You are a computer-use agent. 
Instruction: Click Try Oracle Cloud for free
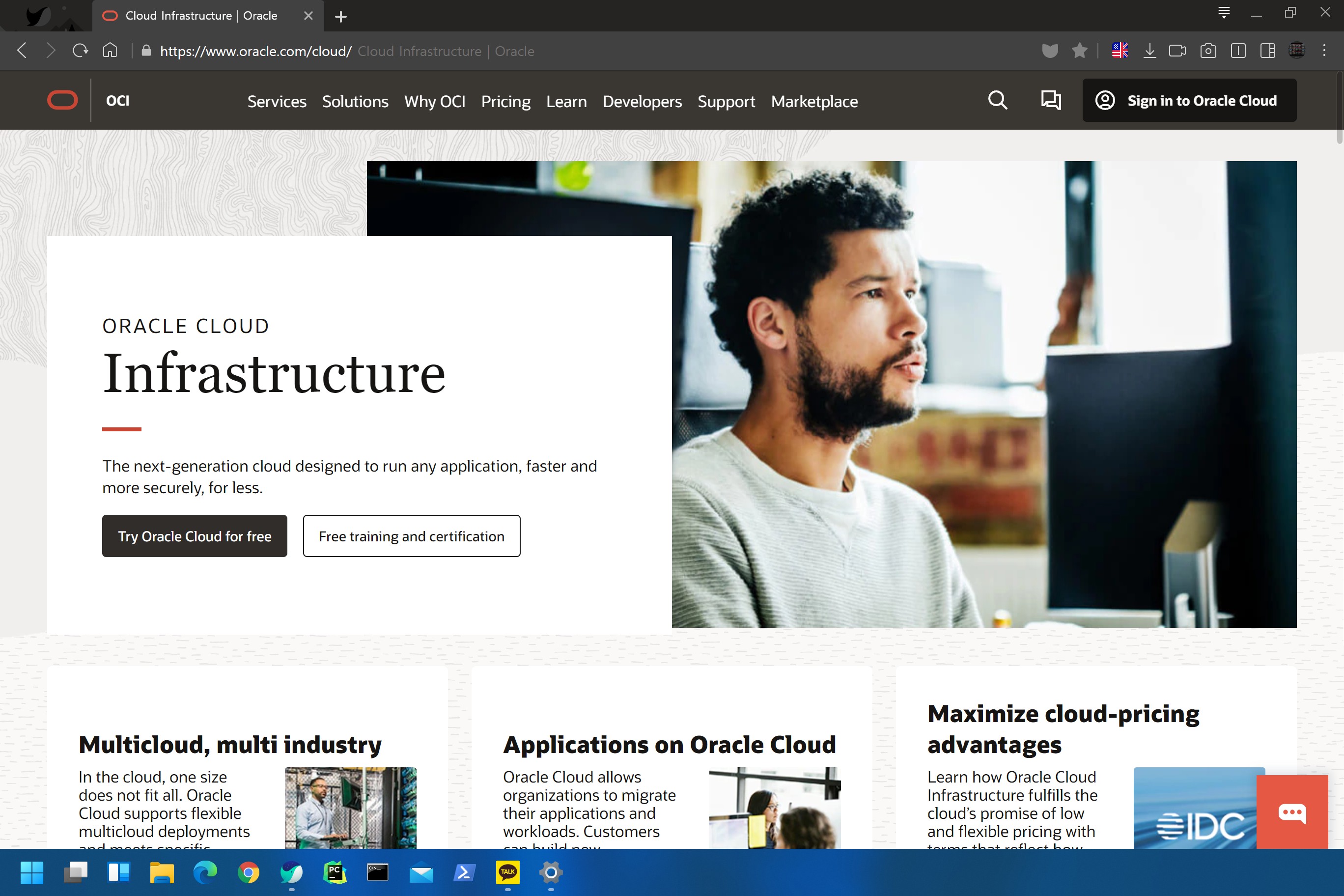click(195, 536)
